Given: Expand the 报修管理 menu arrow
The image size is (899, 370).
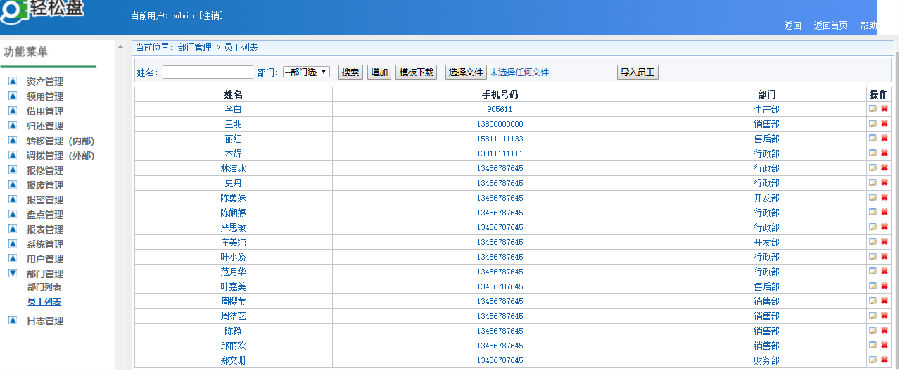Looking at the screenshot, I should 12,170.
